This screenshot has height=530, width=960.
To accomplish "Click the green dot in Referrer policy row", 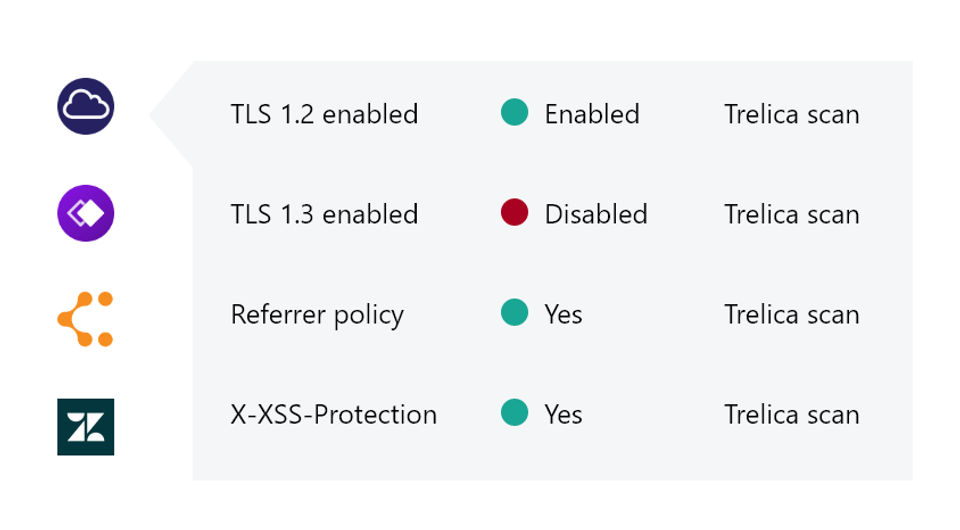I will 514,313.
